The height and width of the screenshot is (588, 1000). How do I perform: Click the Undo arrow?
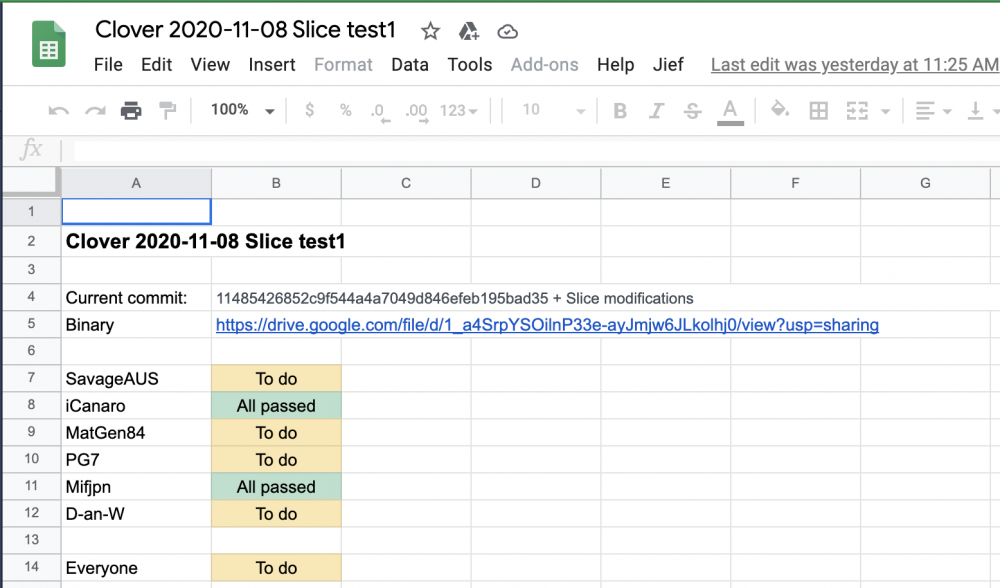click(x=59, y=111)
